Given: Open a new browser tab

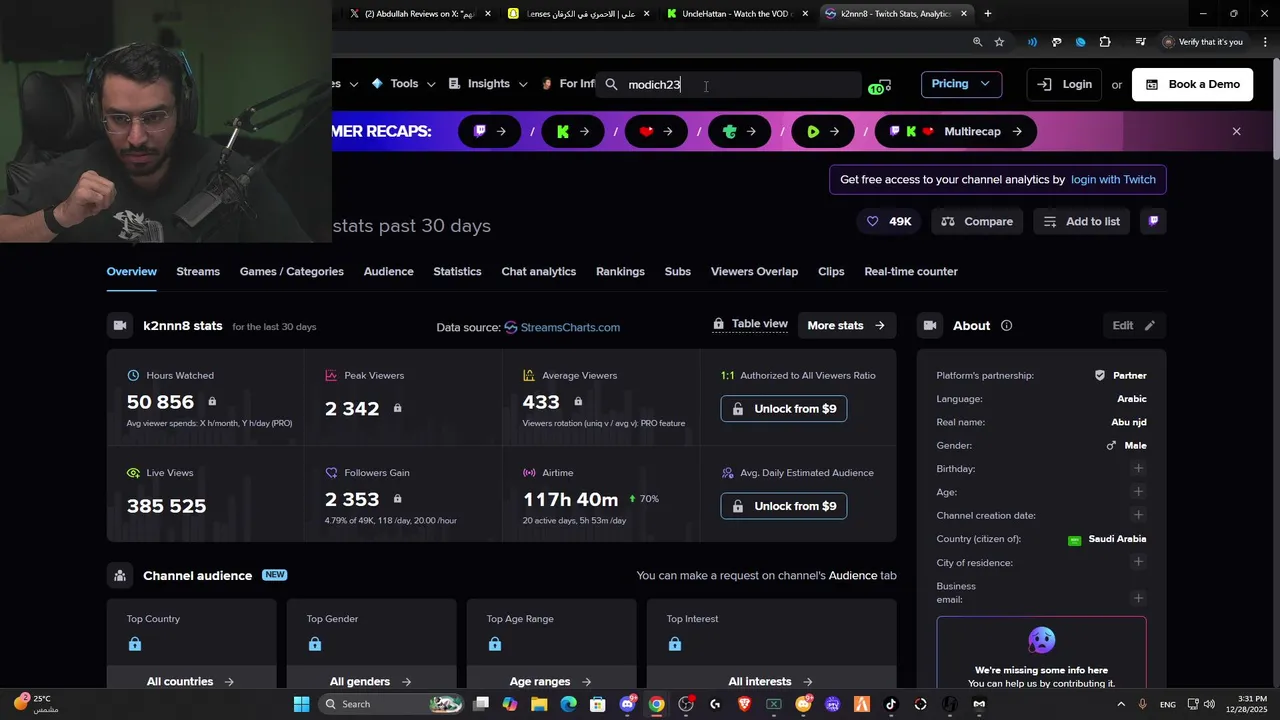Looking at the screenshot, I should click(x=988, y=14).
